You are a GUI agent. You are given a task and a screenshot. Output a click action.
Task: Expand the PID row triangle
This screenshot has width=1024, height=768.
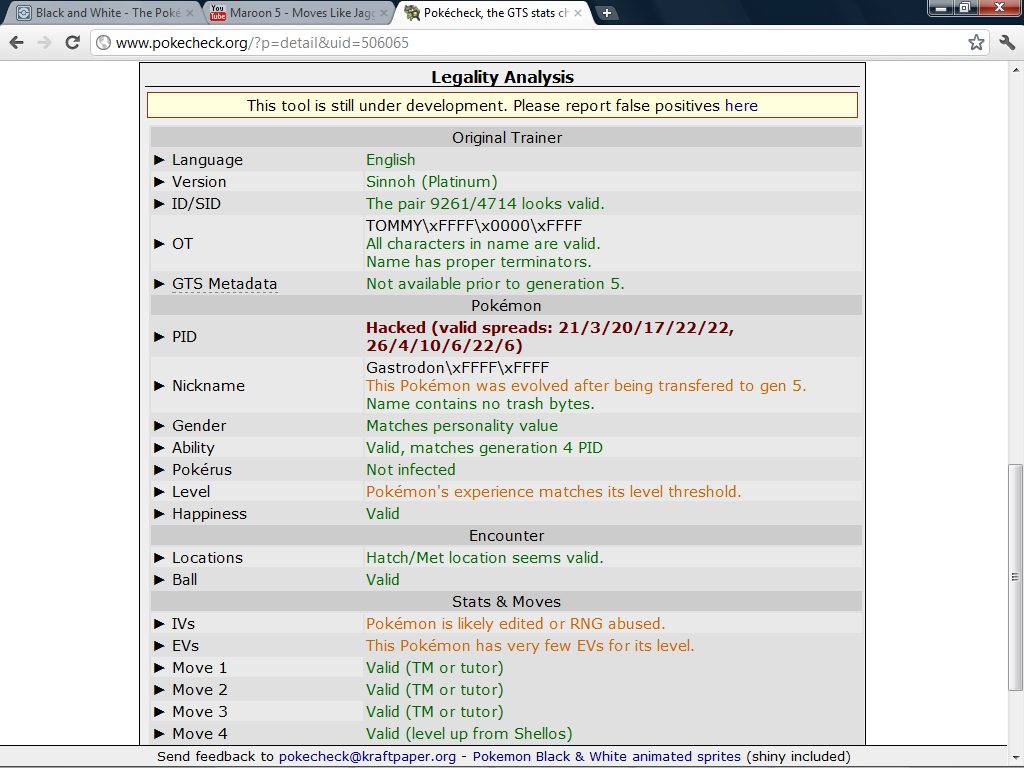pos(159,337)
